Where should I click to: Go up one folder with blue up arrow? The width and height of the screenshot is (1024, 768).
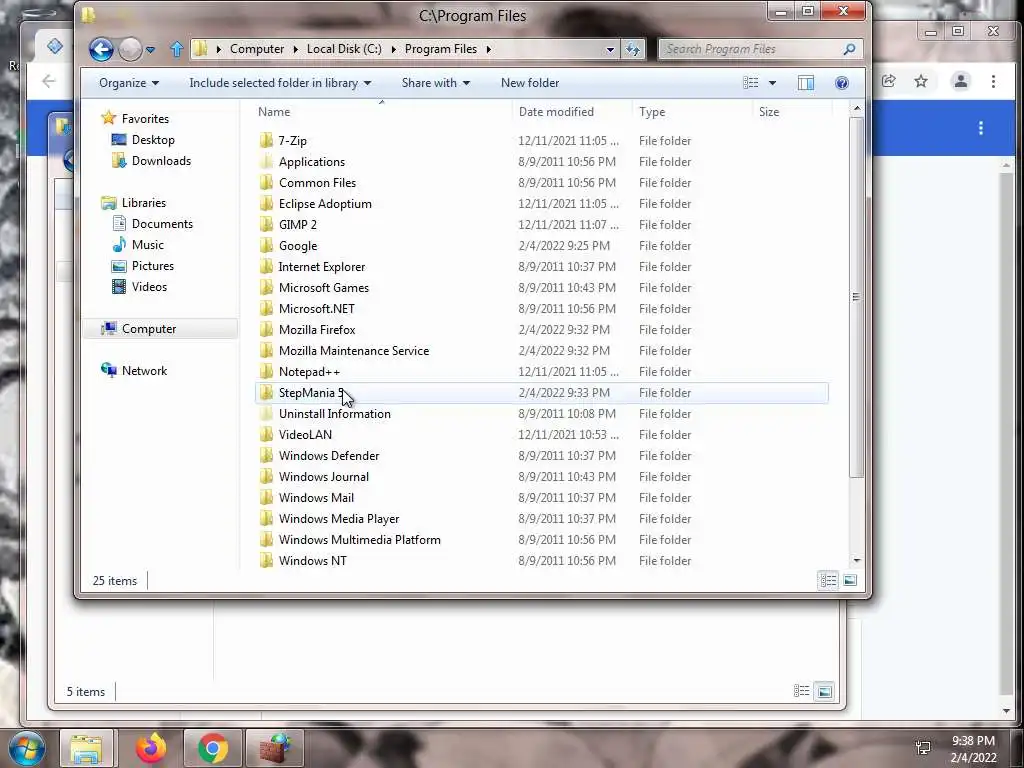176,49
